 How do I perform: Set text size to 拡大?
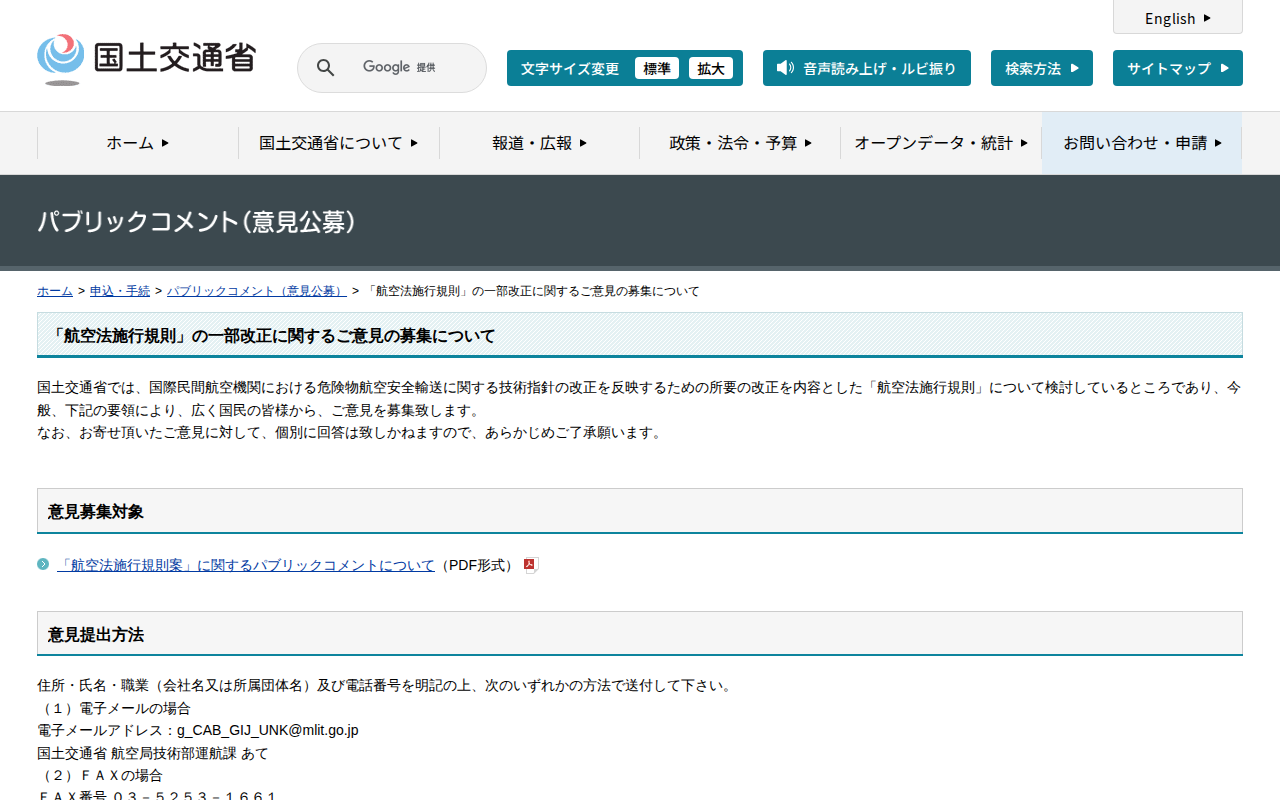tap(711, 68)
